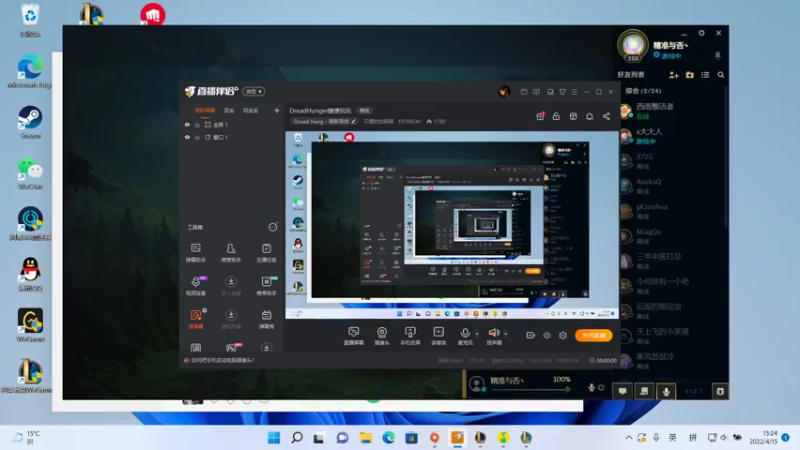
Task: Toggle visibility eye of the 全屏1 source
Action: pos(187,124)
